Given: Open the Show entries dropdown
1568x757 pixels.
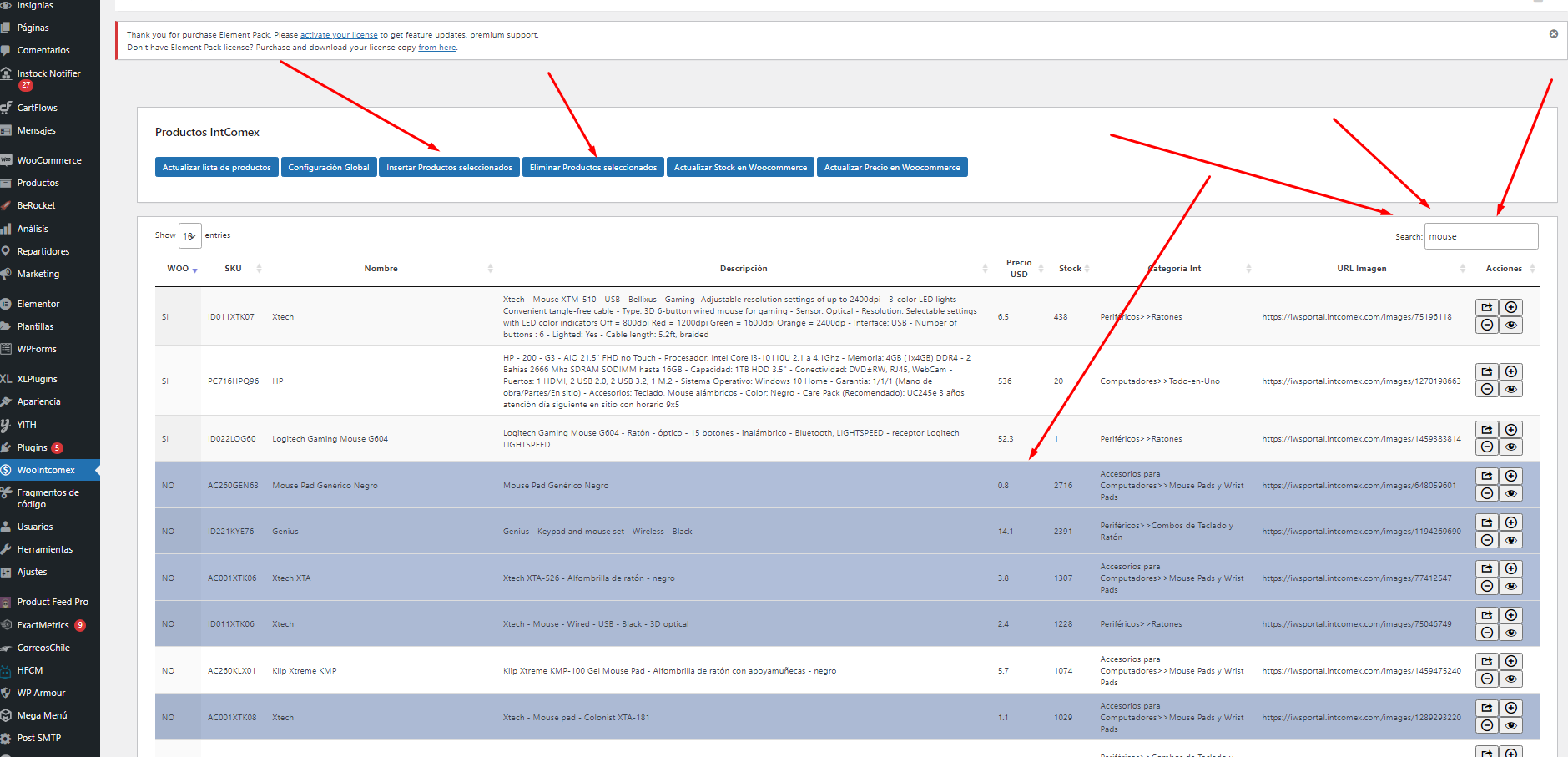Looking at the screenshot, I should [190, 236].
